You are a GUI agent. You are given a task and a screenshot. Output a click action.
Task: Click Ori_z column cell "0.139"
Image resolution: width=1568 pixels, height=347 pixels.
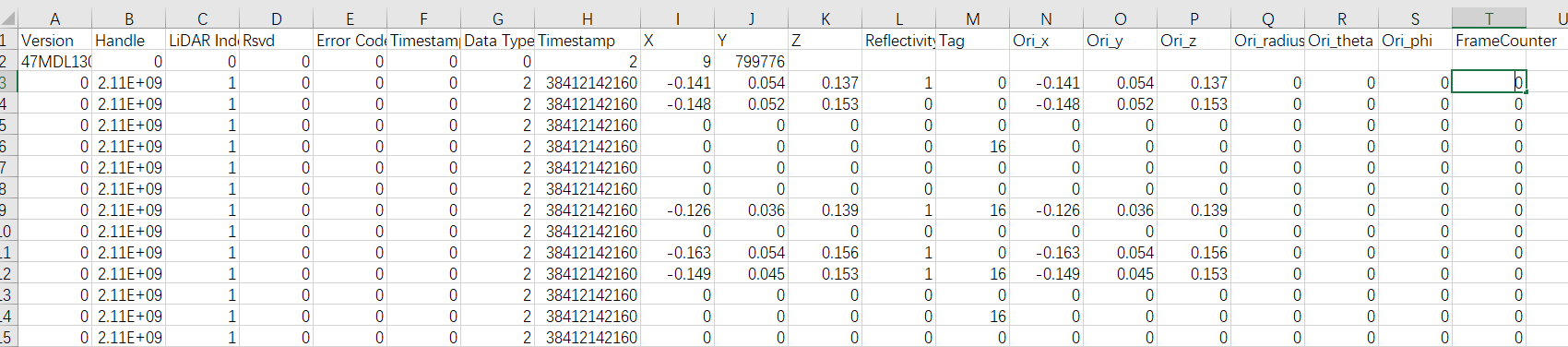click(x=1194, y=209)
